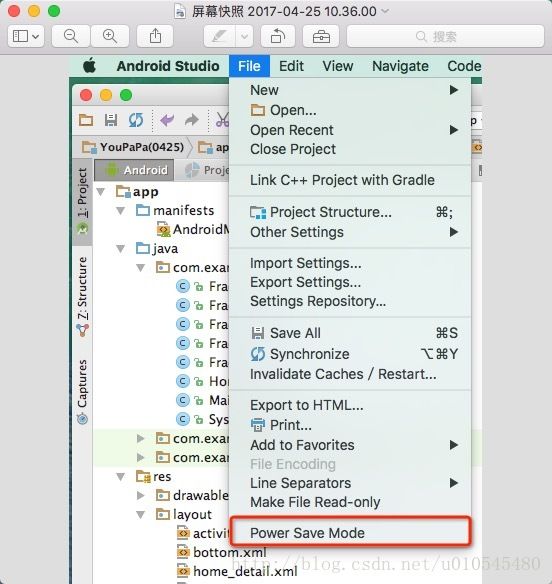Viewport: 552px width, 584px height.
Task: Choose Export Settings...
Action: click(x=350, y=282)
